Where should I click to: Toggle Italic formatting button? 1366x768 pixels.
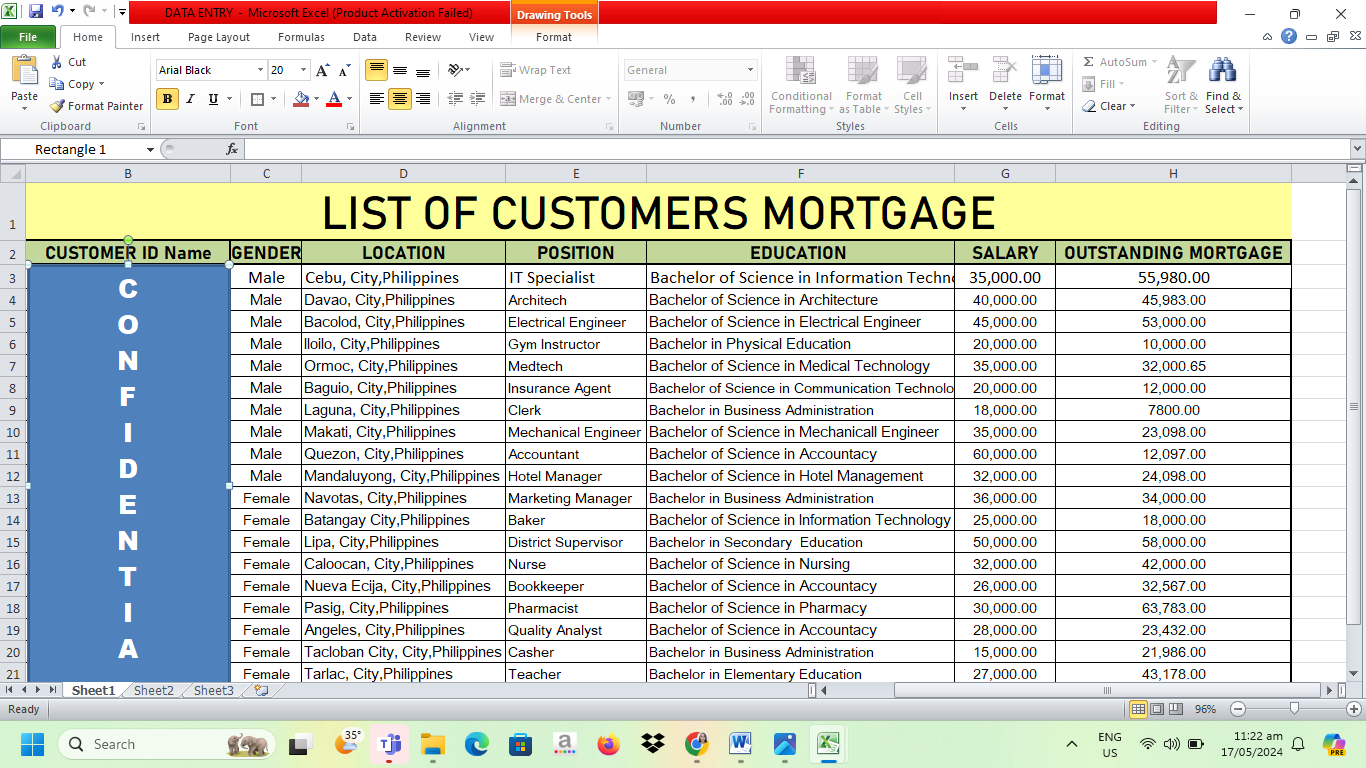click(x=190, y=99)
